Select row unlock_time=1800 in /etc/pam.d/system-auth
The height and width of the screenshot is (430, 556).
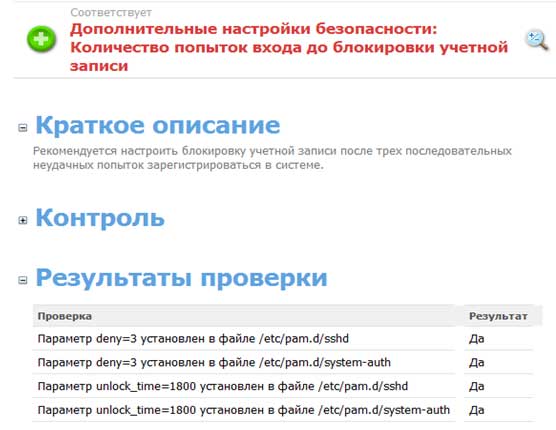[283, 410]
